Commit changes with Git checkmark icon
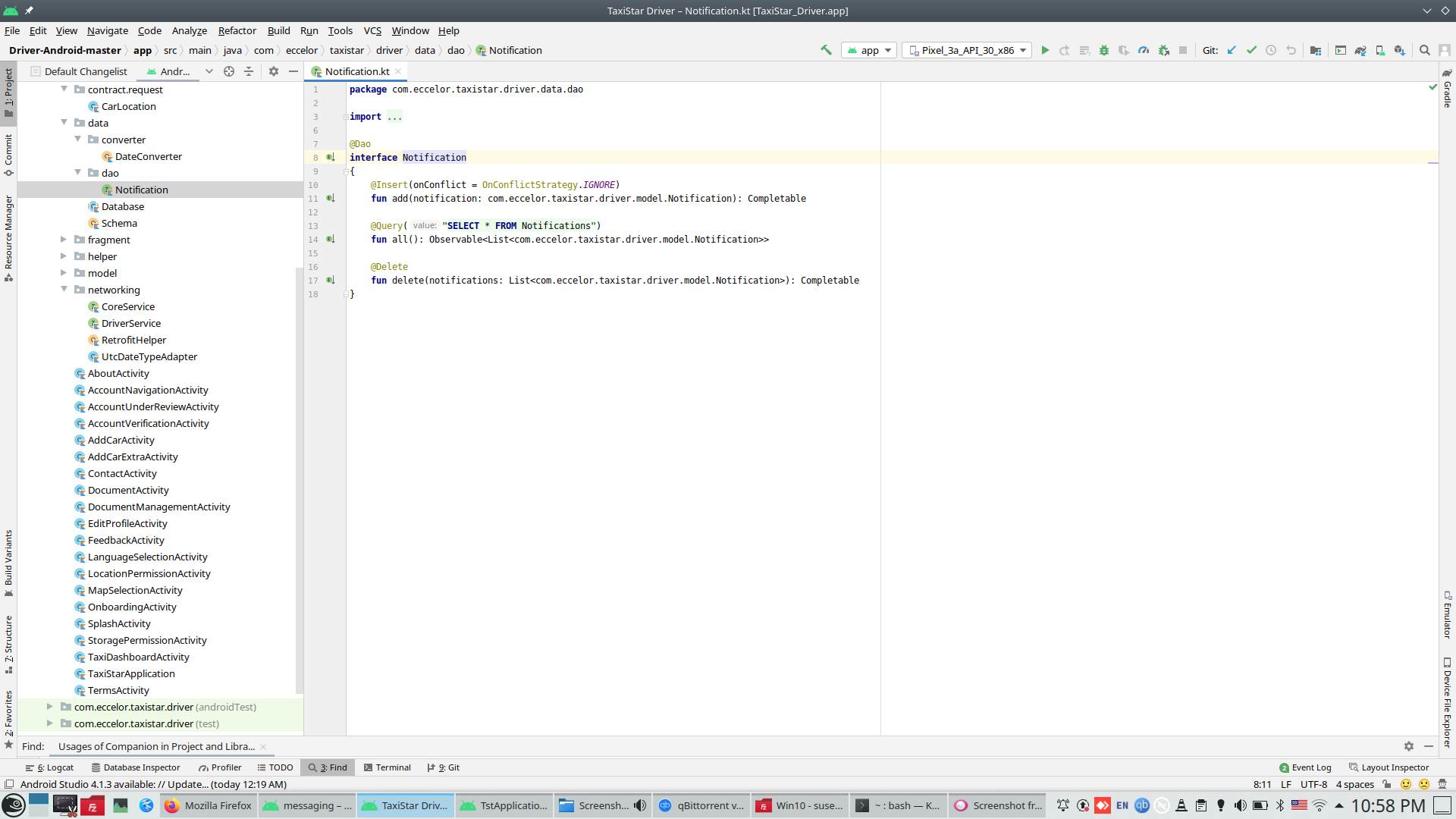The height and width of the screenshot is (819, 1456). coord(1251,50)
